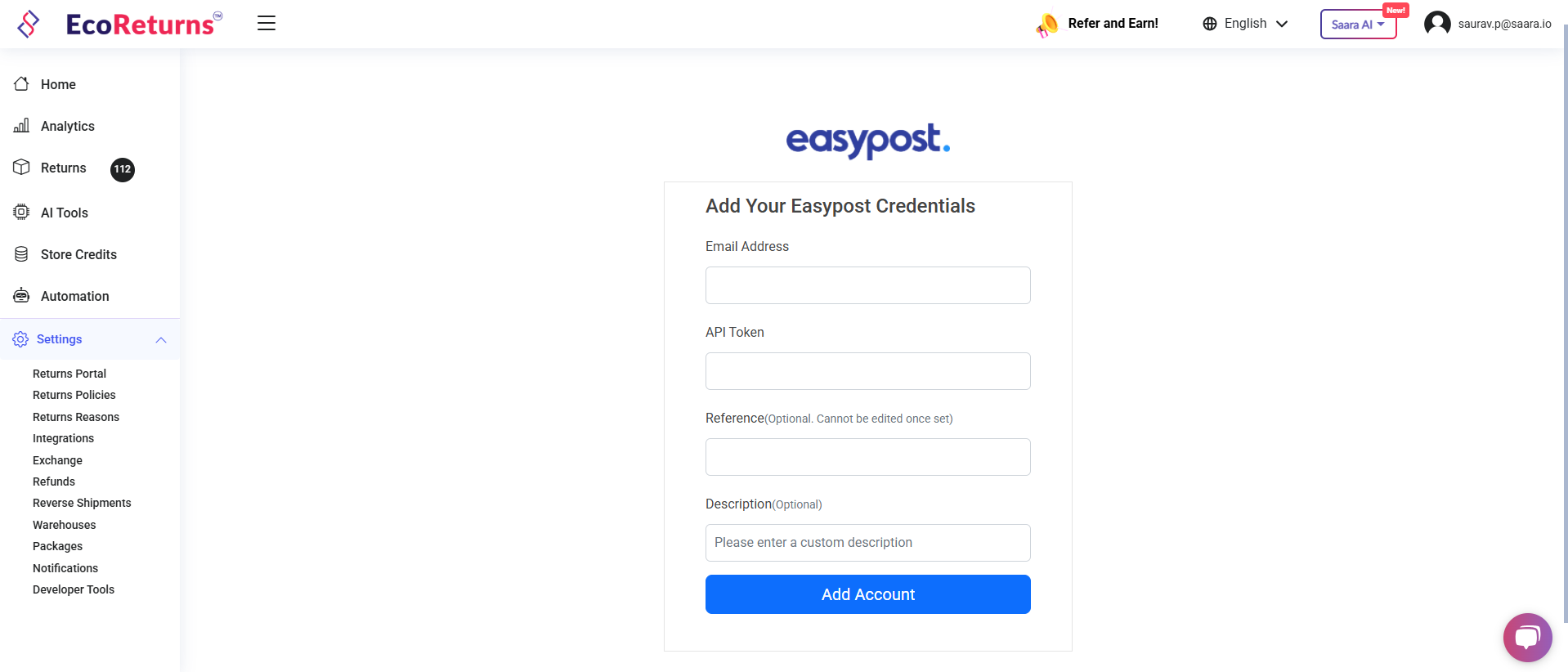Image resolution: width=1568 pixels, height=672 pixels.
Task: Open Returns in the sidebar
Action: click(x=63, y=168)
